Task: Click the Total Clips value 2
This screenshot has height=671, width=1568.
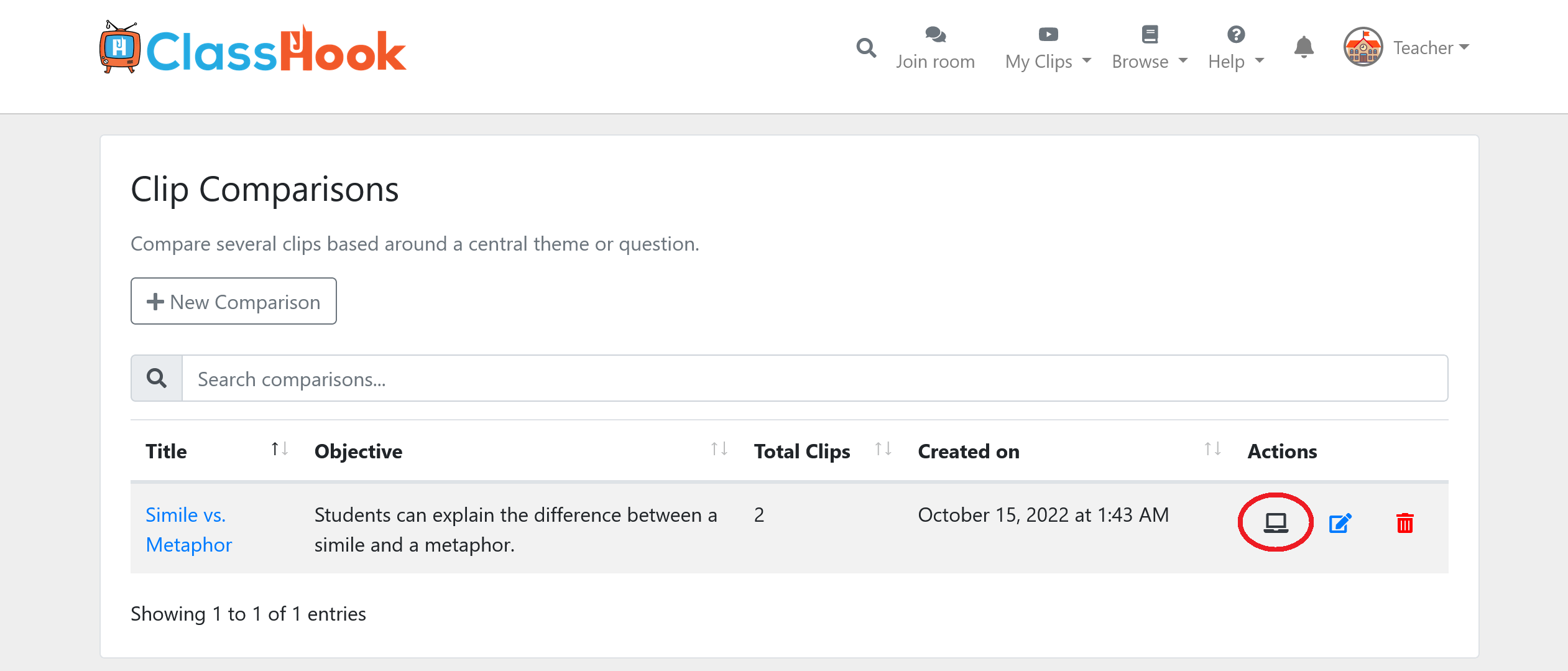Action: [759, 515]
